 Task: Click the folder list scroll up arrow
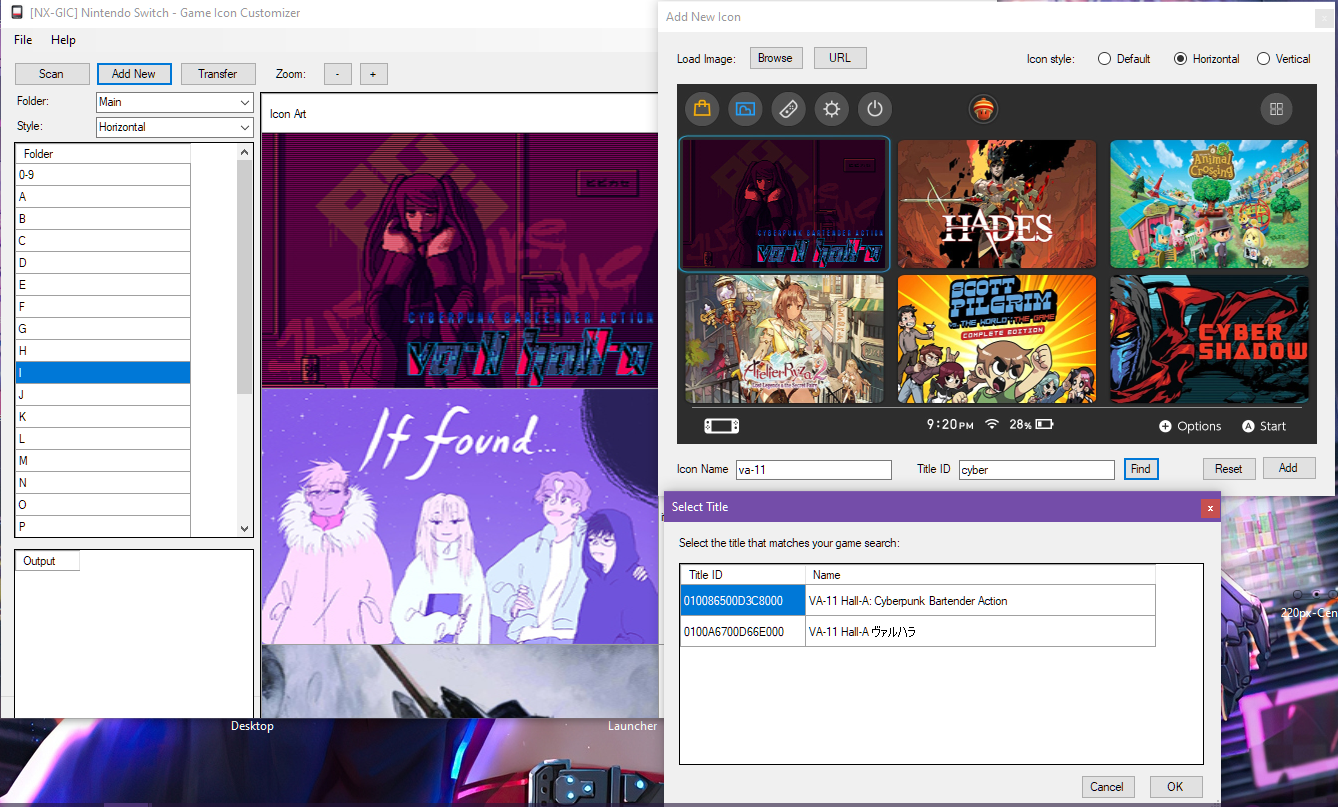coord(245,152)
